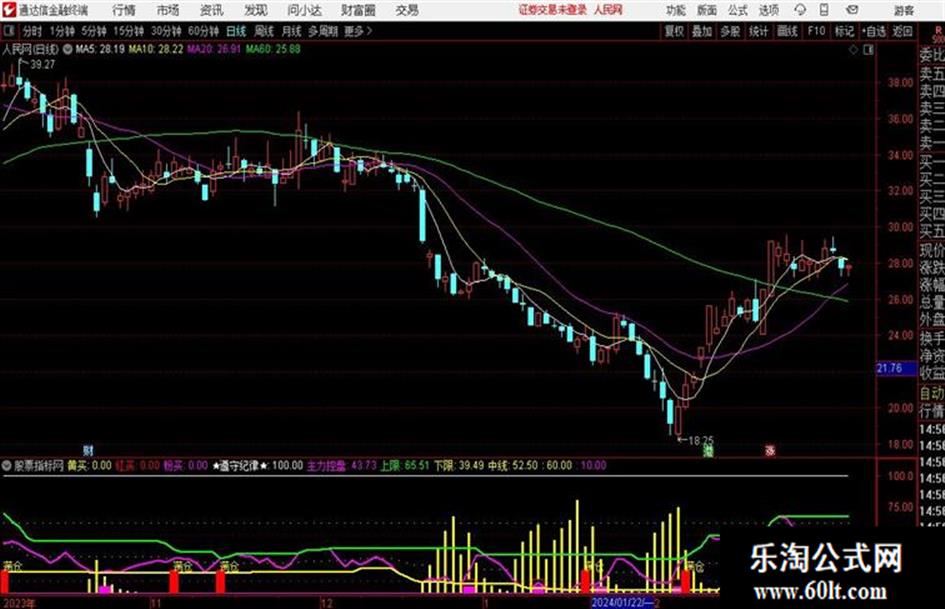Click the 黄买: 0.00 indicator value
The height and width of the screenshot is (609, 945).
click(89, 465)
